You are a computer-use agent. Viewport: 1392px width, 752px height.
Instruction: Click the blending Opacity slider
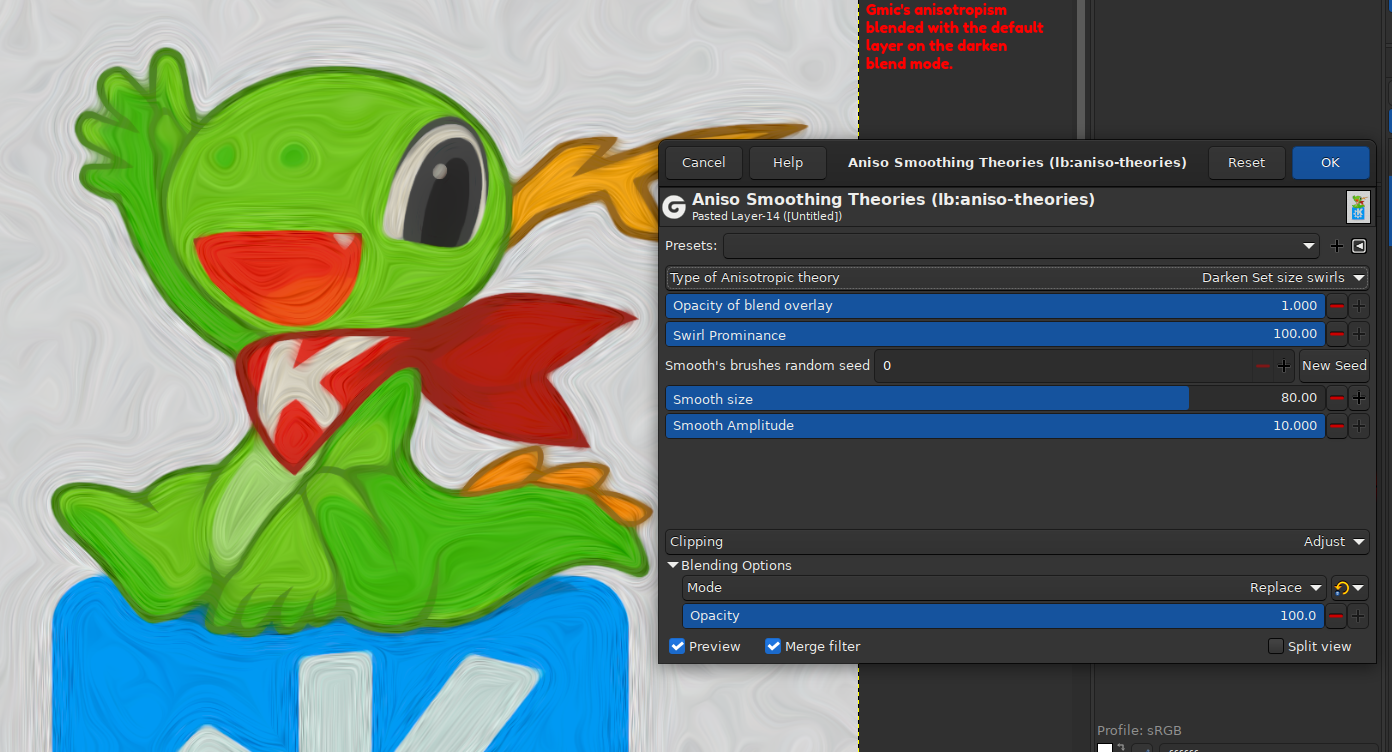tap(1004, 616)
